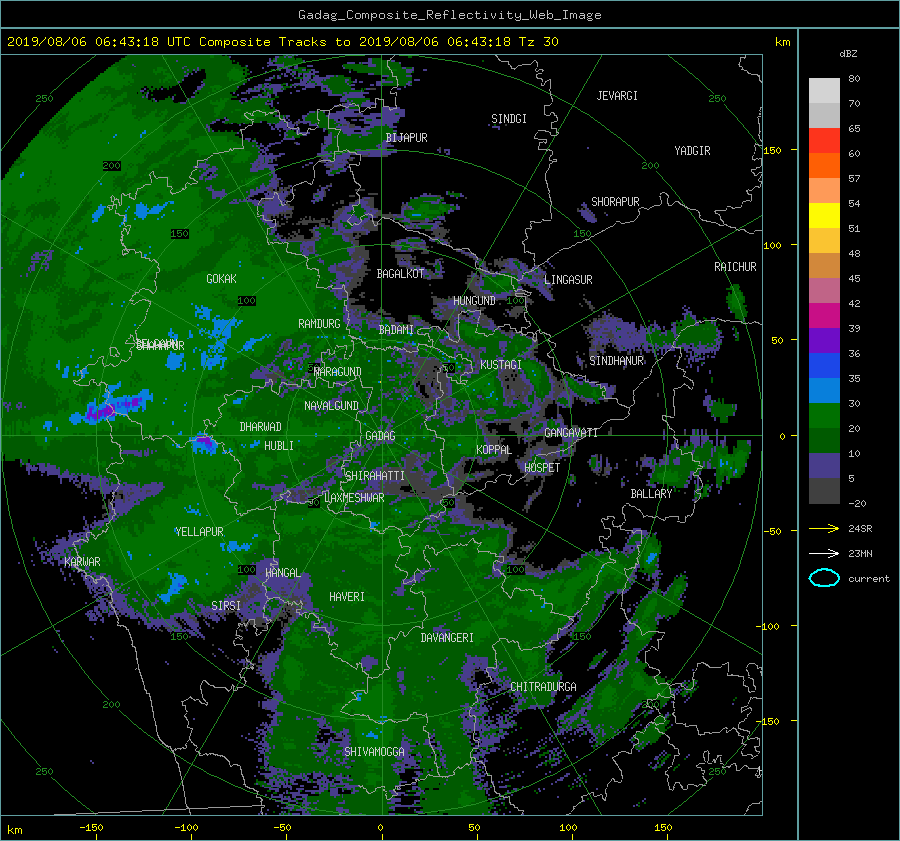Click the -20 value on dBZ scale
This screenshot has width=900, height=841.
click(857, 503)
